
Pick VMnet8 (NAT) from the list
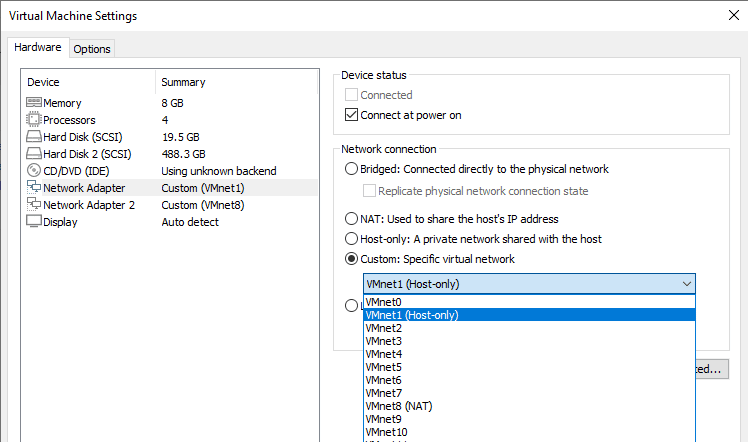pos(398,406)
